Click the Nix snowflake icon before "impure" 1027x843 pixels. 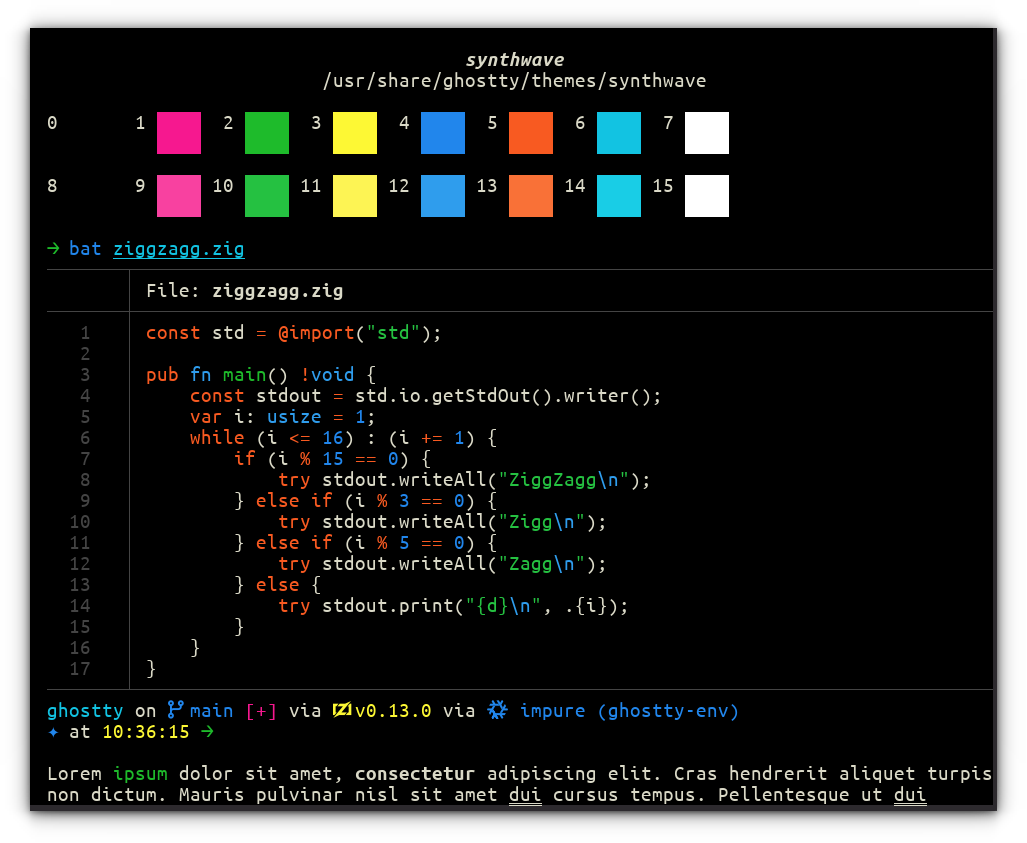pyautogui.click(x=497, y=710)
